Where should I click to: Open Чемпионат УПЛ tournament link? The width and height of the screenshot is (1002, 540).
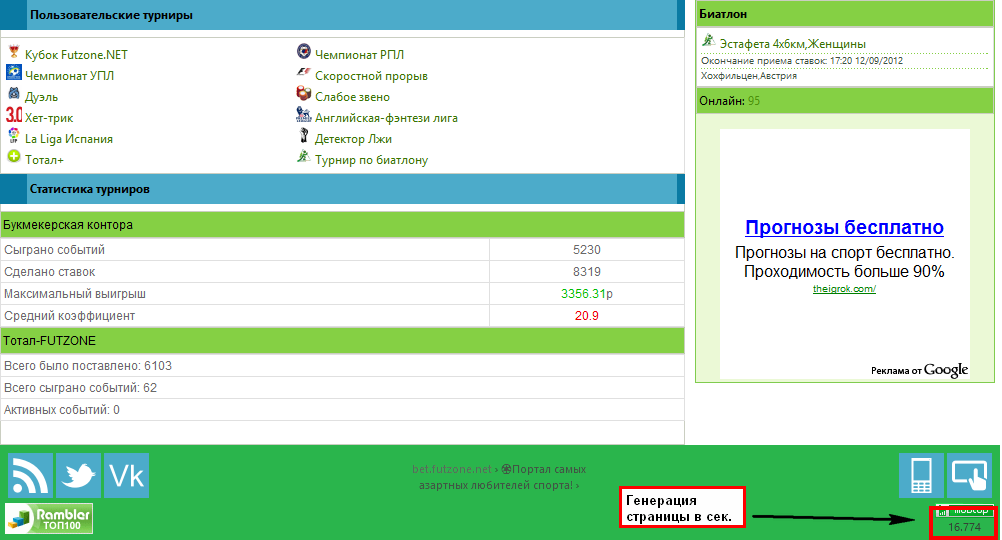pyautogui.click(x=70, y=76)
